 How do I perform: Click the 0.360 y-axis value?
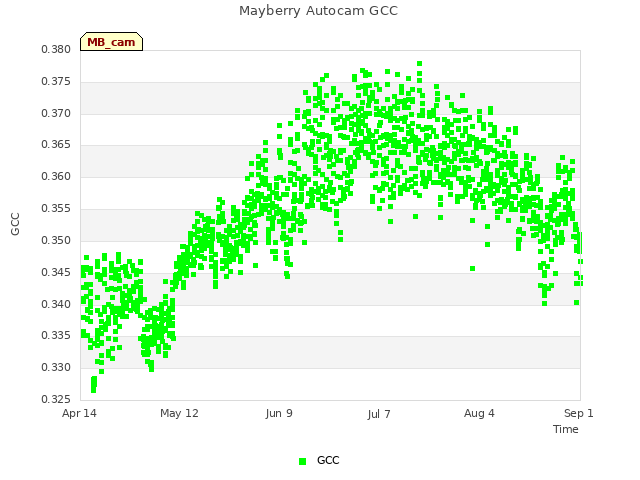(x=56, y=176)
